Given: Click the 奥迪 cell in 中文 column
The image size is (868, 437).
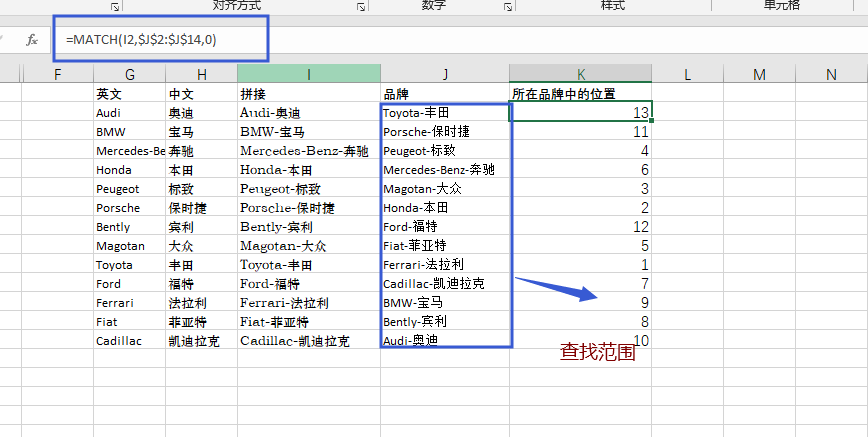Looking at the screenshot, I should pos(202,112).
